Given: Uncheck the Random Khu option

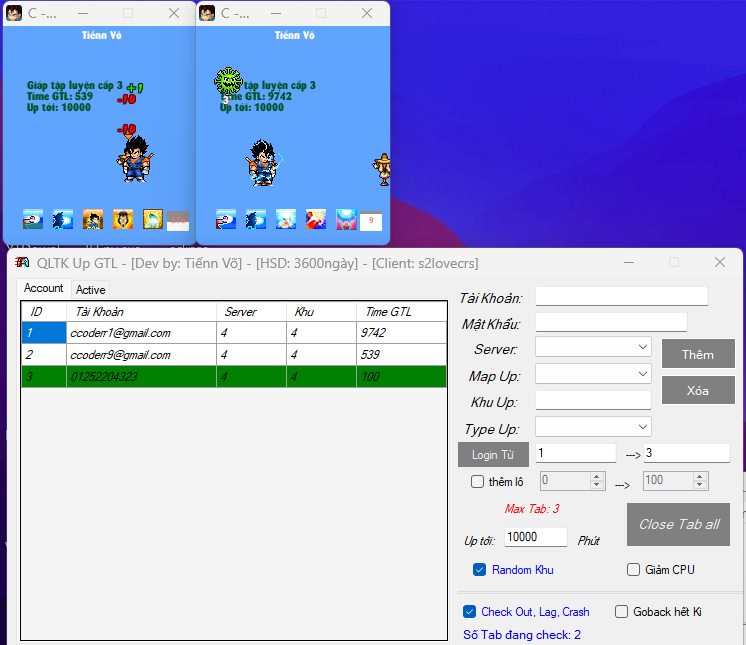Looking at the screenshot, I should click(x=481, y=570).
